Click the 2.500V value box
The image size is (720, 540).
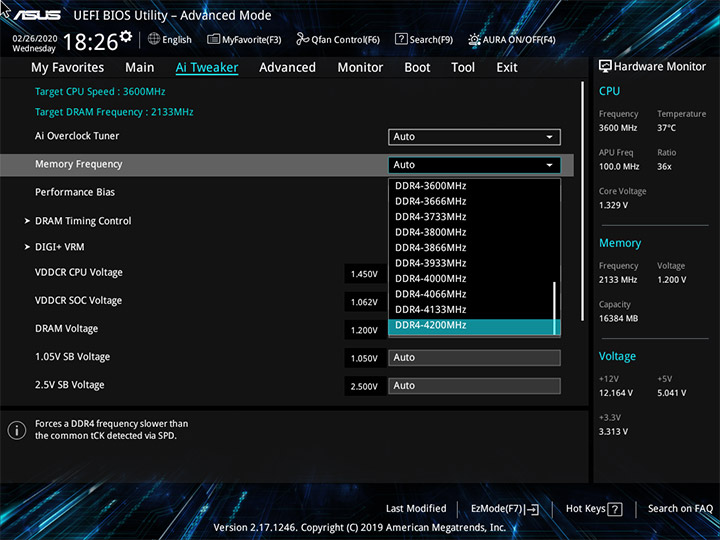tap(365, 387)
